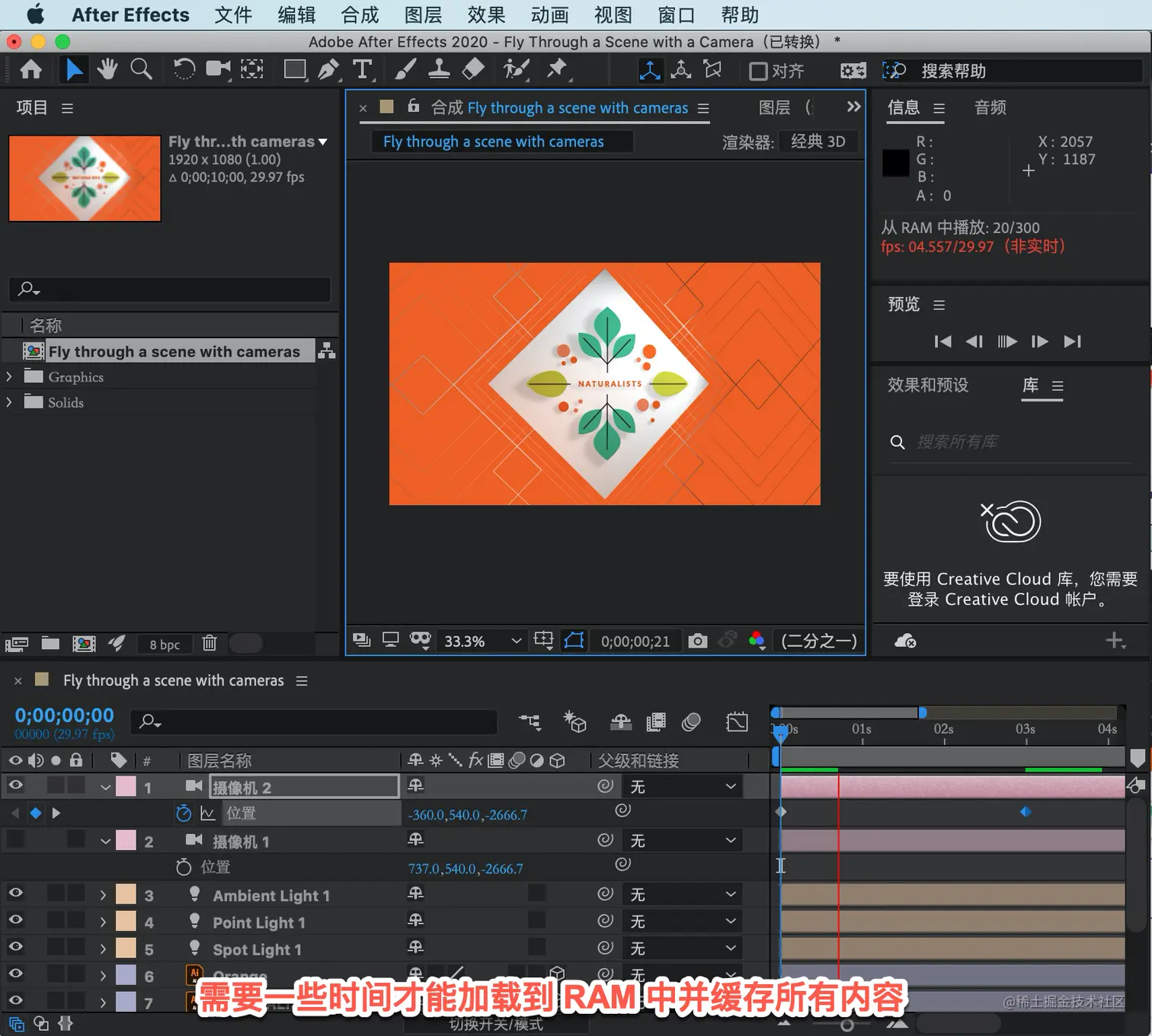Viewport: 1152px width, 1036px height.
Task: Select the Brush tool
Action: pyautogui.click(x=405, y=70)
